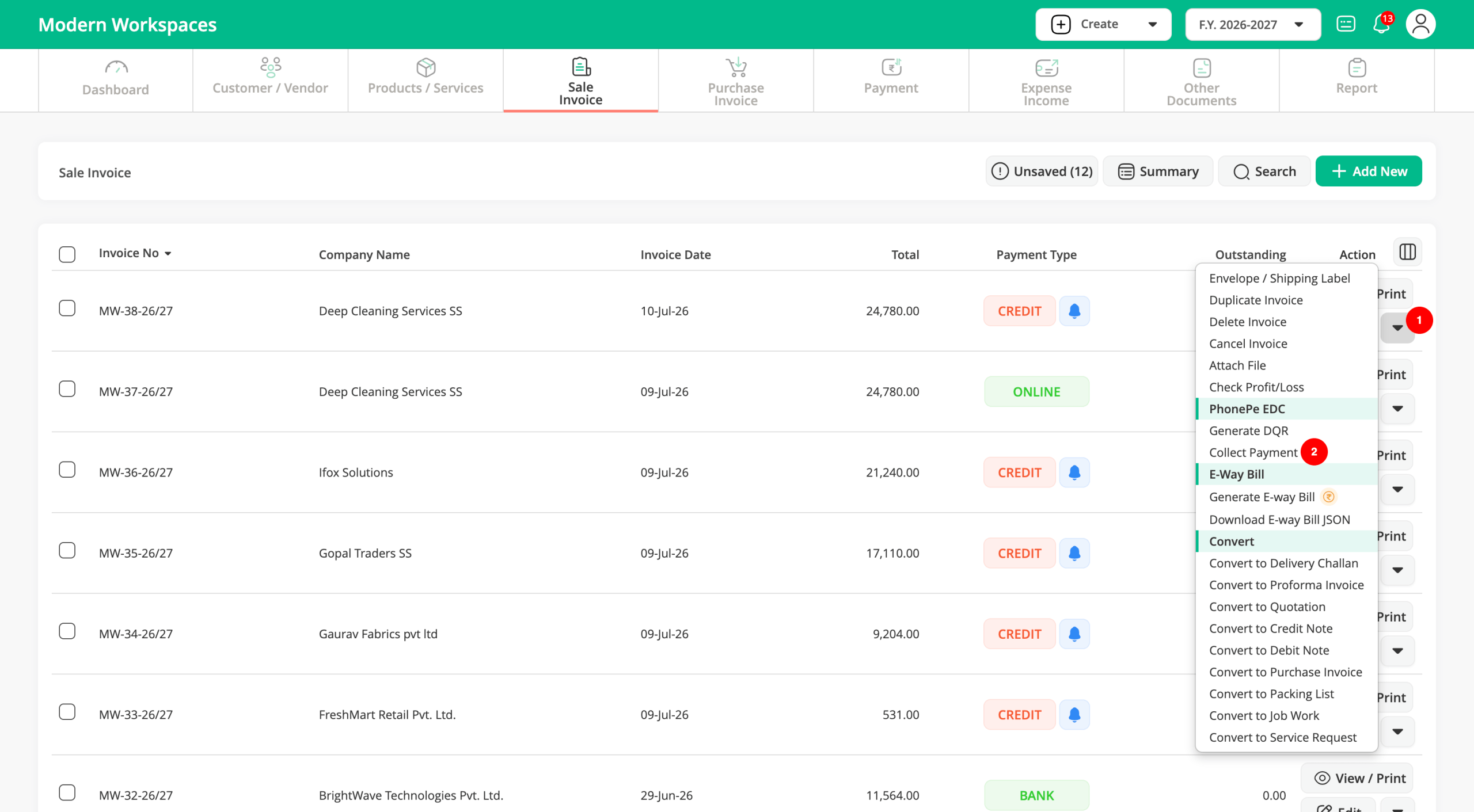Click the rupee icon beside Generate E-way Bill
Screen dimensions: 1474x812
[x=1328, y=497]
